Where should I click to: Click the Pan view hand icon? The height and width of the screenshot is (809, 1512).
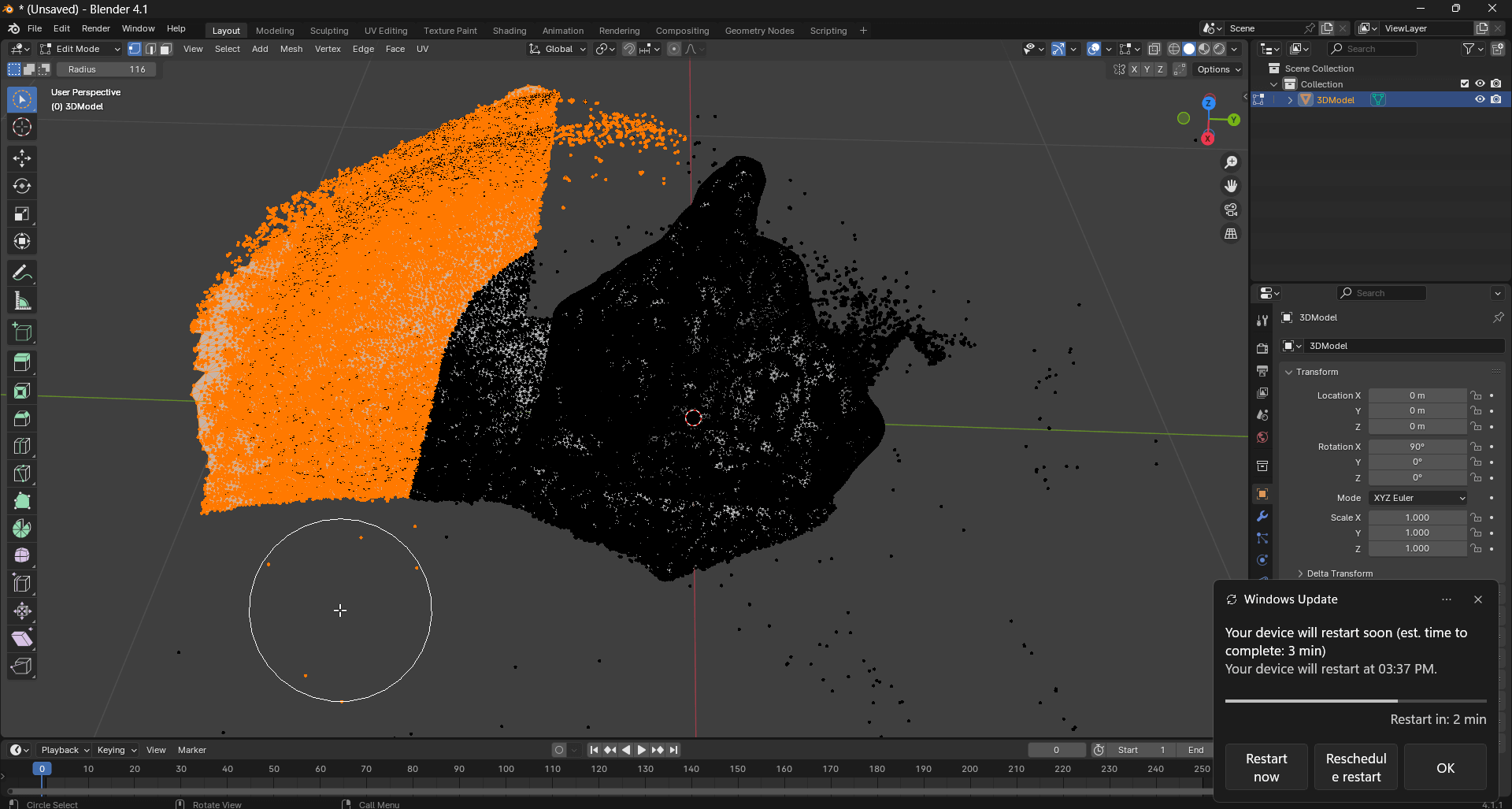click(x=1231, y=186)
